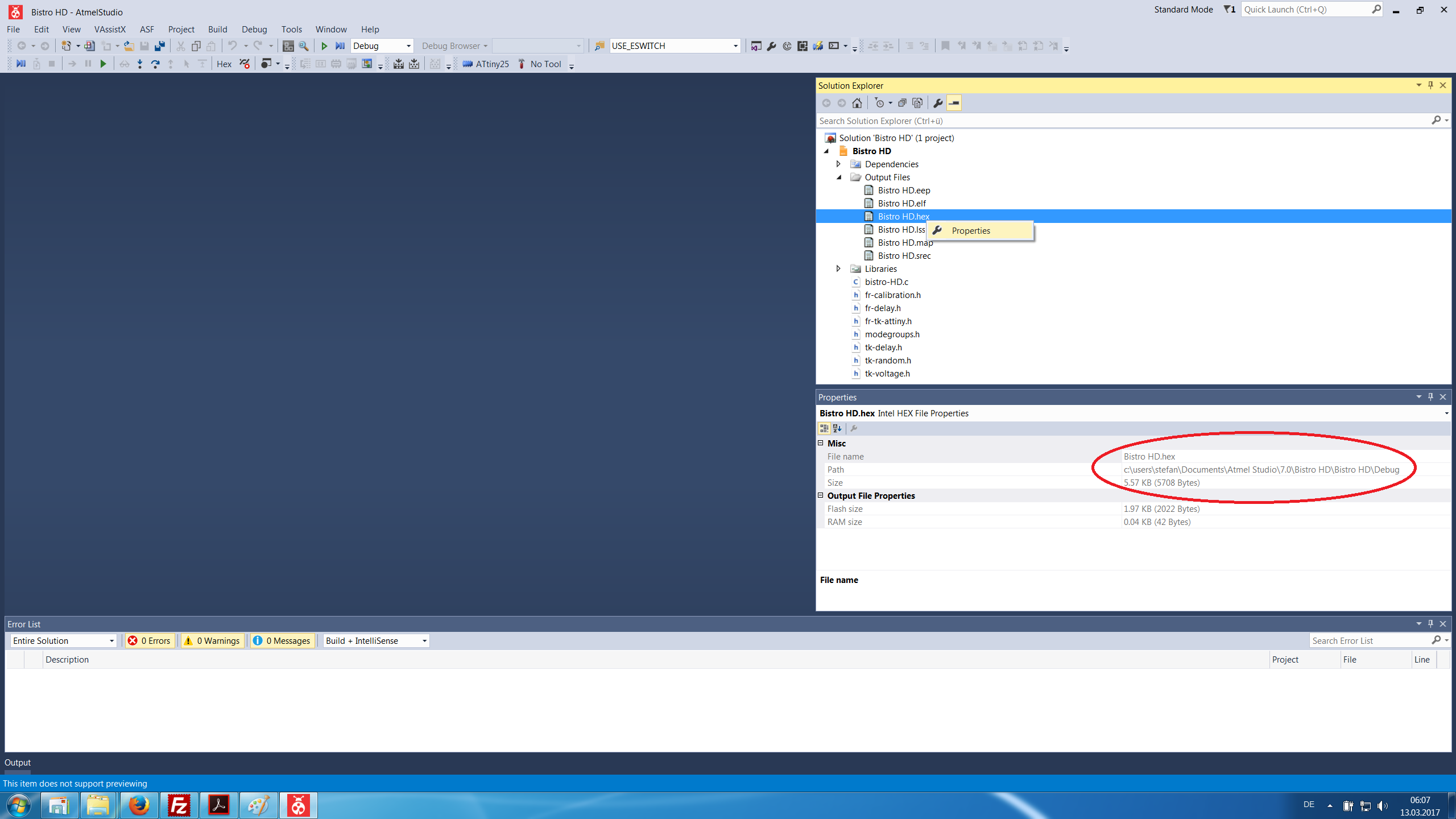Open Firefox from the taskbar
This screenshot has height=819, width=1456.
click(x=139, y=805)
